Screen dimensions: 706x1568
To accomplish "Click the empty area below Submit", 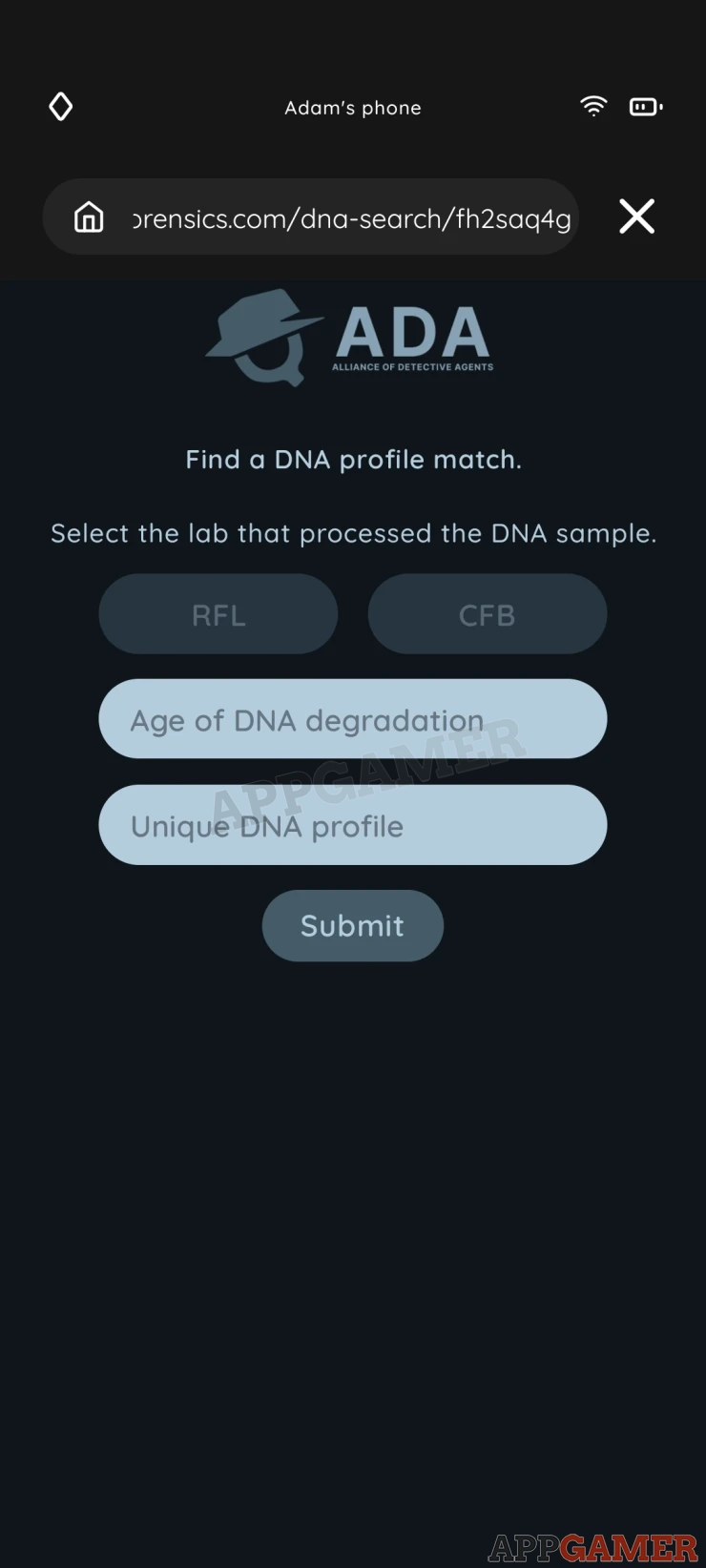I will (353, 1240).
